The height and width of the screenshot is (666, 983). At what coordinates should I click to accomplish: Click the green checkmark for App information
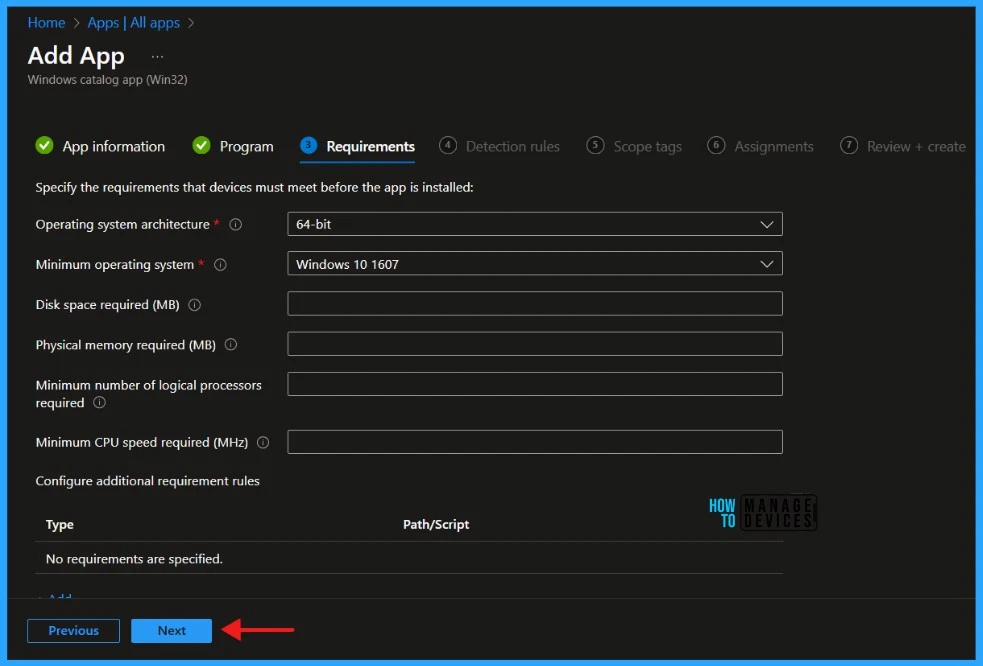point(45,145)
